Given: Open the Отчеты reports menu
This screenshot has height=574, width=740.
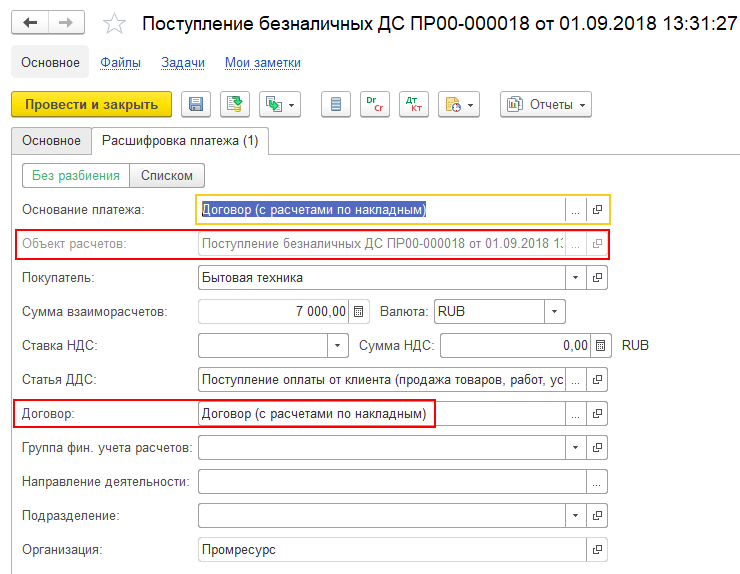Looking at the screenshot, I should [x=546, y=104].
